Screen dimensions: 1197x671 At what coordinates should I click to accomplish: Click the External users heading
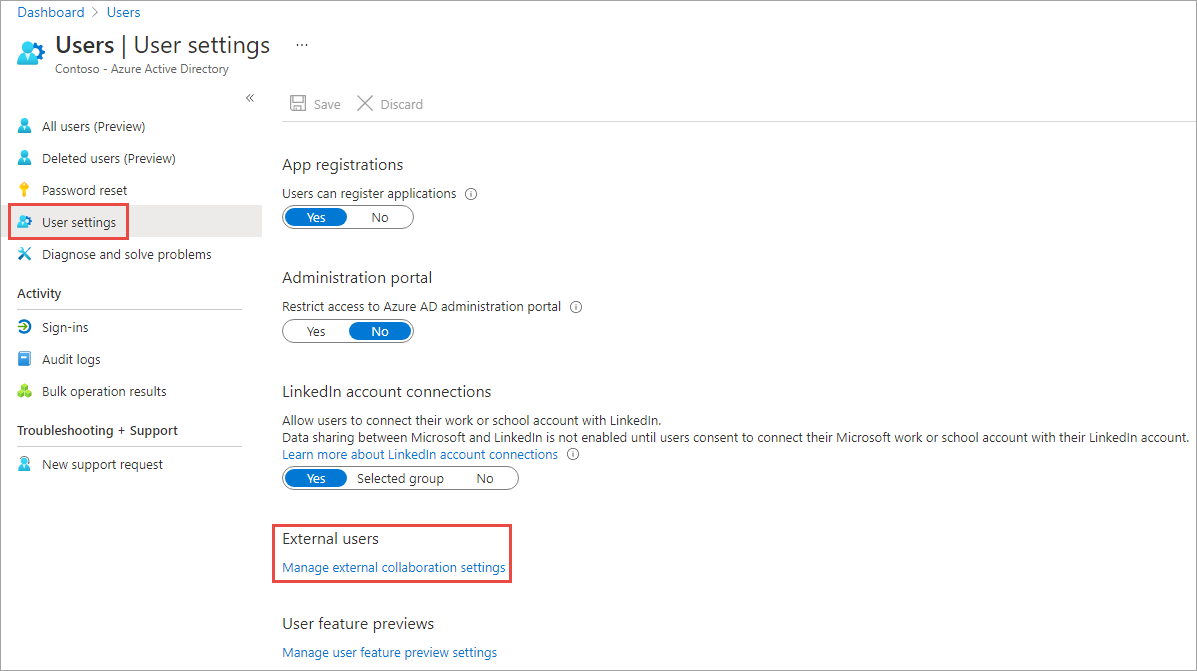[331, 539]
